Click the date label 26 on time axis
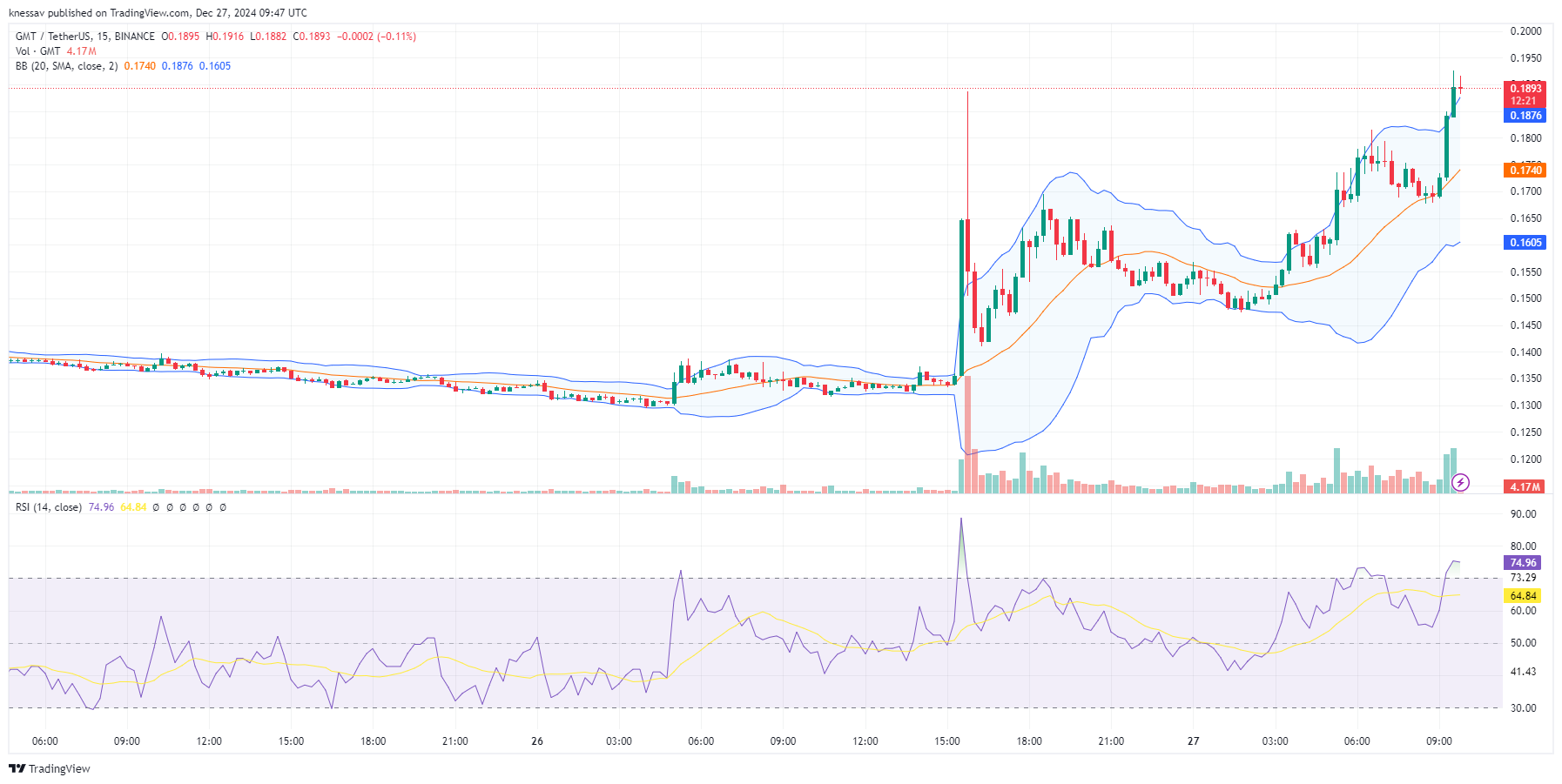 [537, 741]
